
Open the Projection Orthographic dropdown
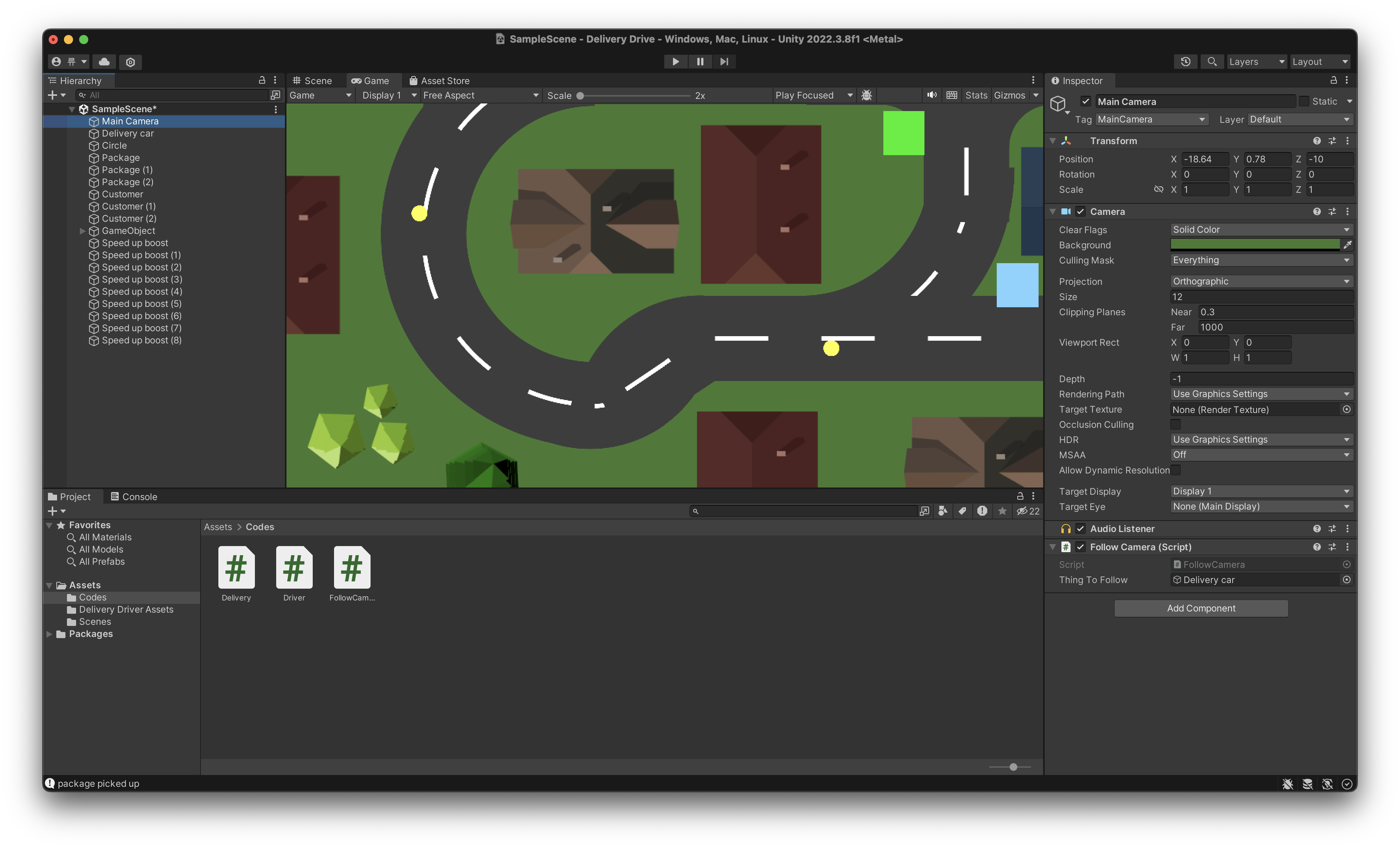1261,281
